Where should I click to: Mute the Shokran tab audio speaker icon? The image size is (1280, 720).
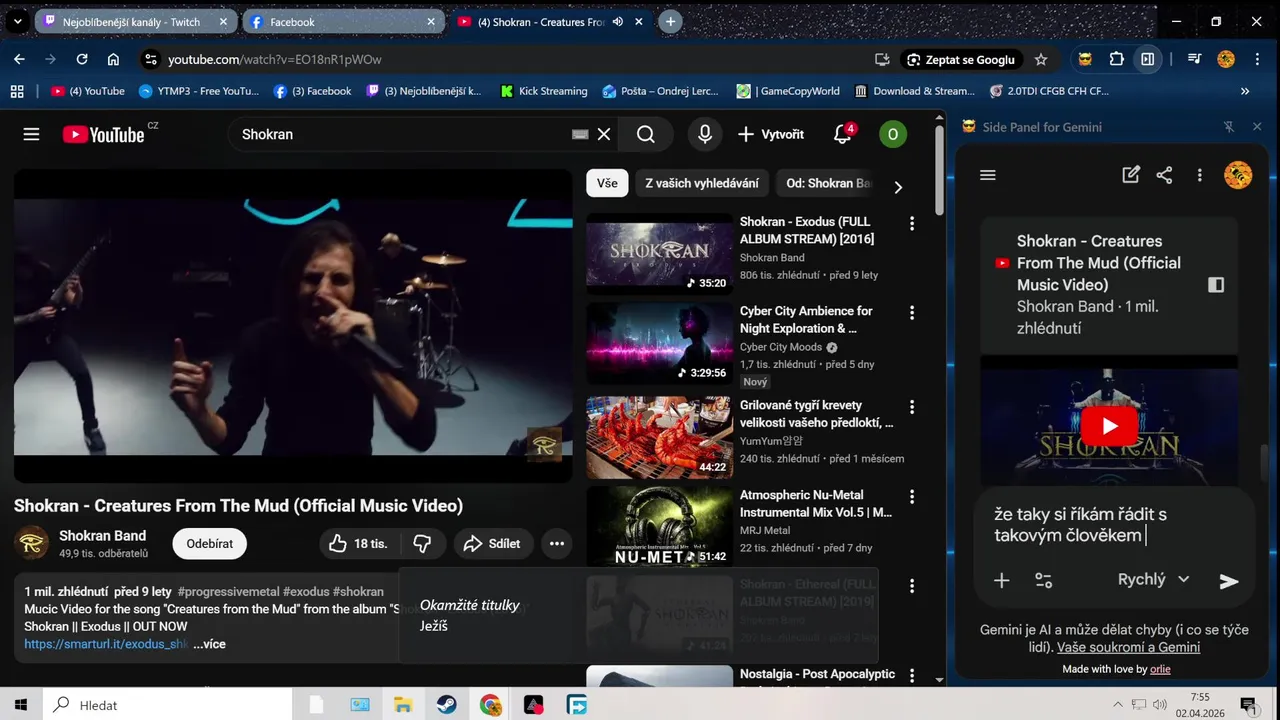click(618, 22)
